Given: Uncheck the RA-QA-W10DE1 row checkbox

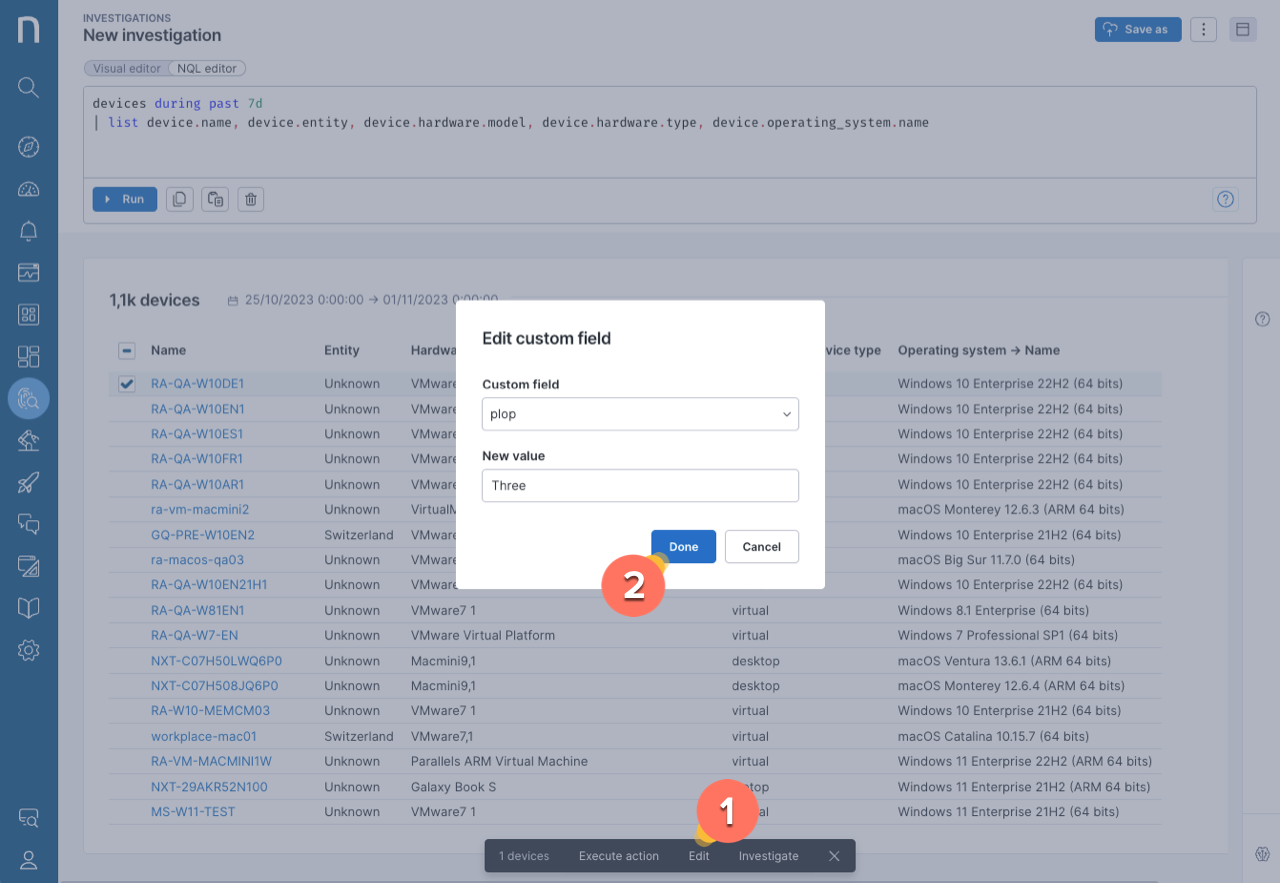Looking at the screenshot, I should pyautogui.click(x=127, y=384).
